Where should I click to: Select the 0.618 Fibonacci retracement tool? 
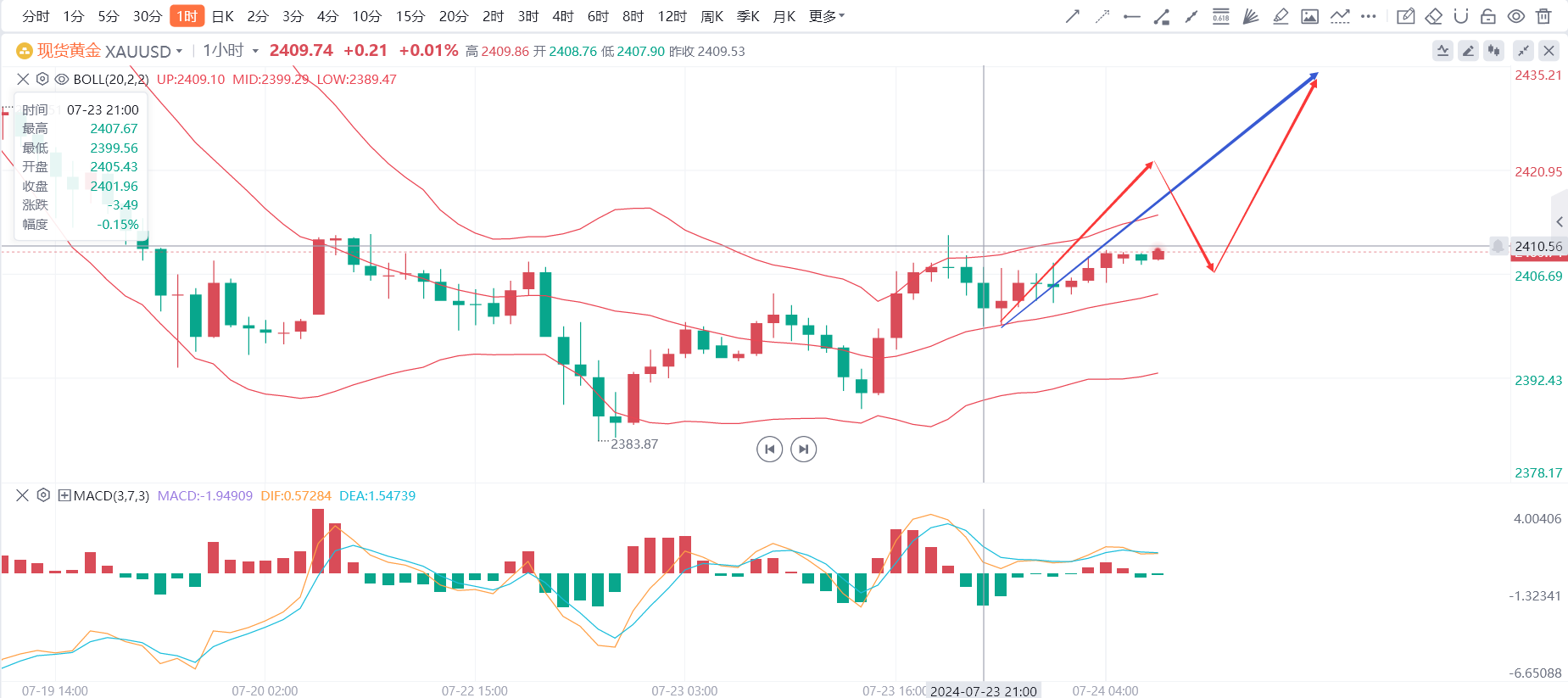(1221, 16)
